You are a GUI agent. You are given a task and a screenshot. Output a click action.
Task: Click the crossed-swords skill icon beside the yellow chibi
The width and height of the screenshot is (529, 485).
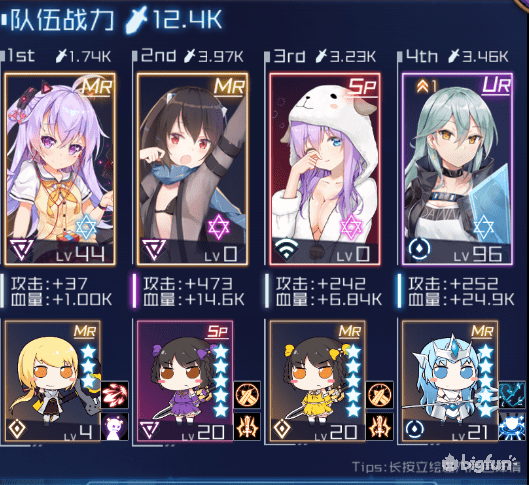tap(380, 395)
